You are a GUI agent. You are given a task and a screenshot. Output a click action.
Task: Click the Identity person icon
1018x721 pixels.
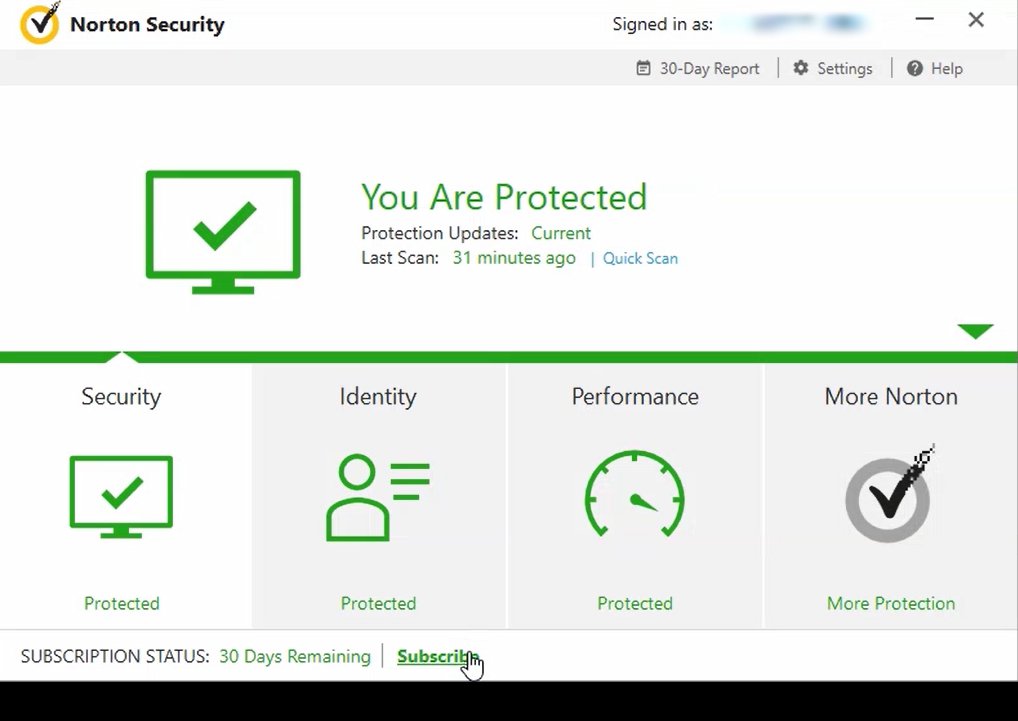coord(377,497)
